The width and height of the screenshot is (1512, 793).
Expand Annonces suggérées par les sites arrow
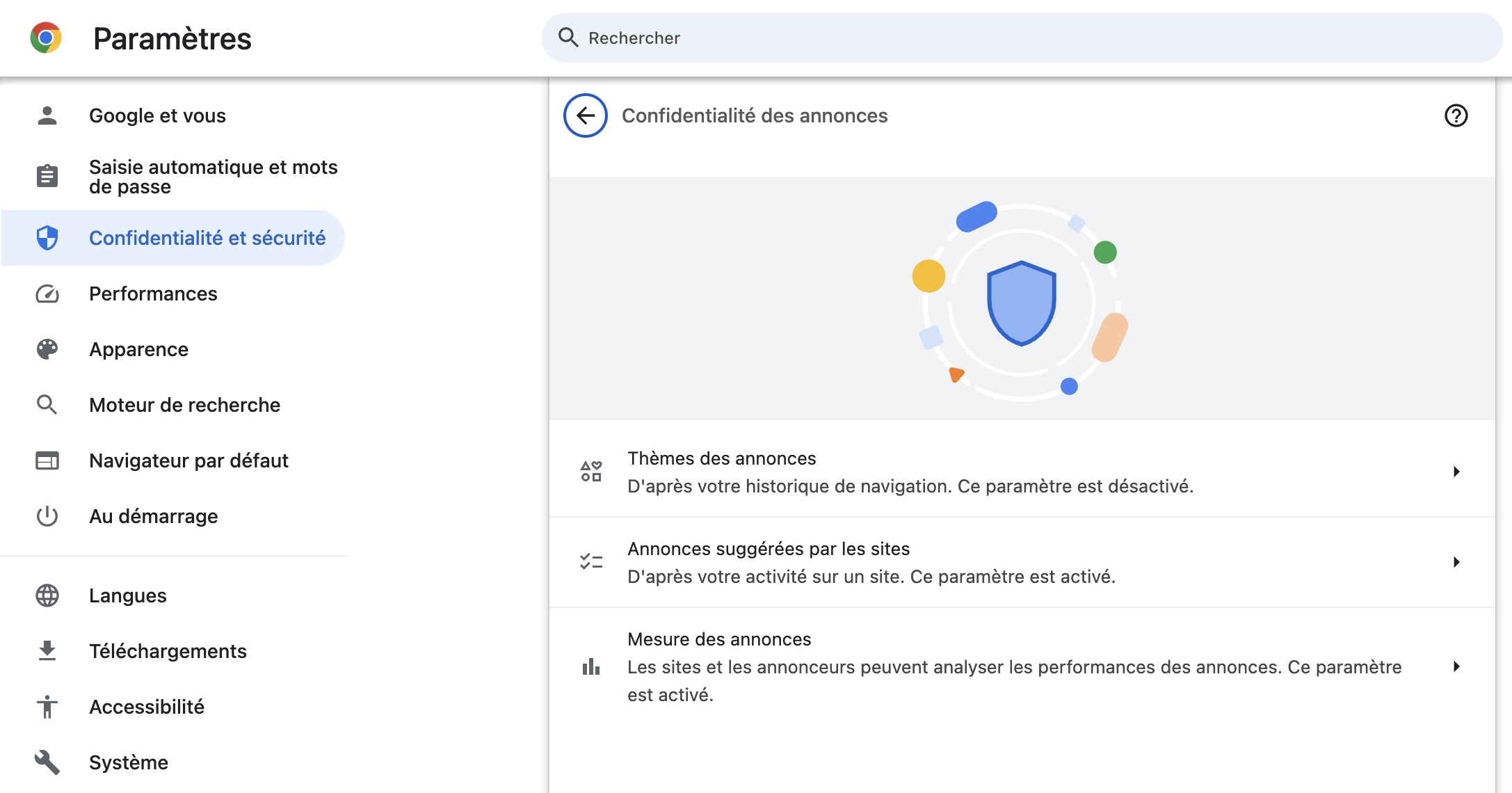1456,562
